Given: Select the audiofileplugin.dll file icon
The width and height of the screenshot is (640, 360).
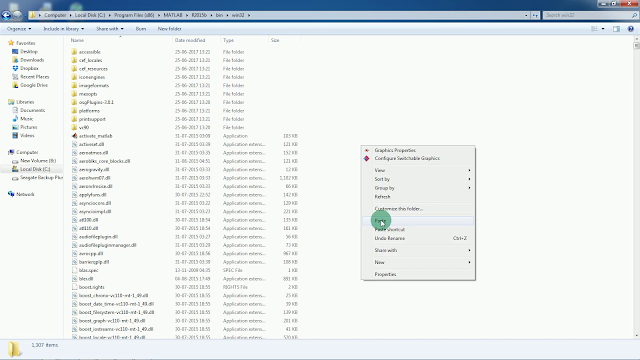Looking at the screenshot, I should [x=74, y=237].
